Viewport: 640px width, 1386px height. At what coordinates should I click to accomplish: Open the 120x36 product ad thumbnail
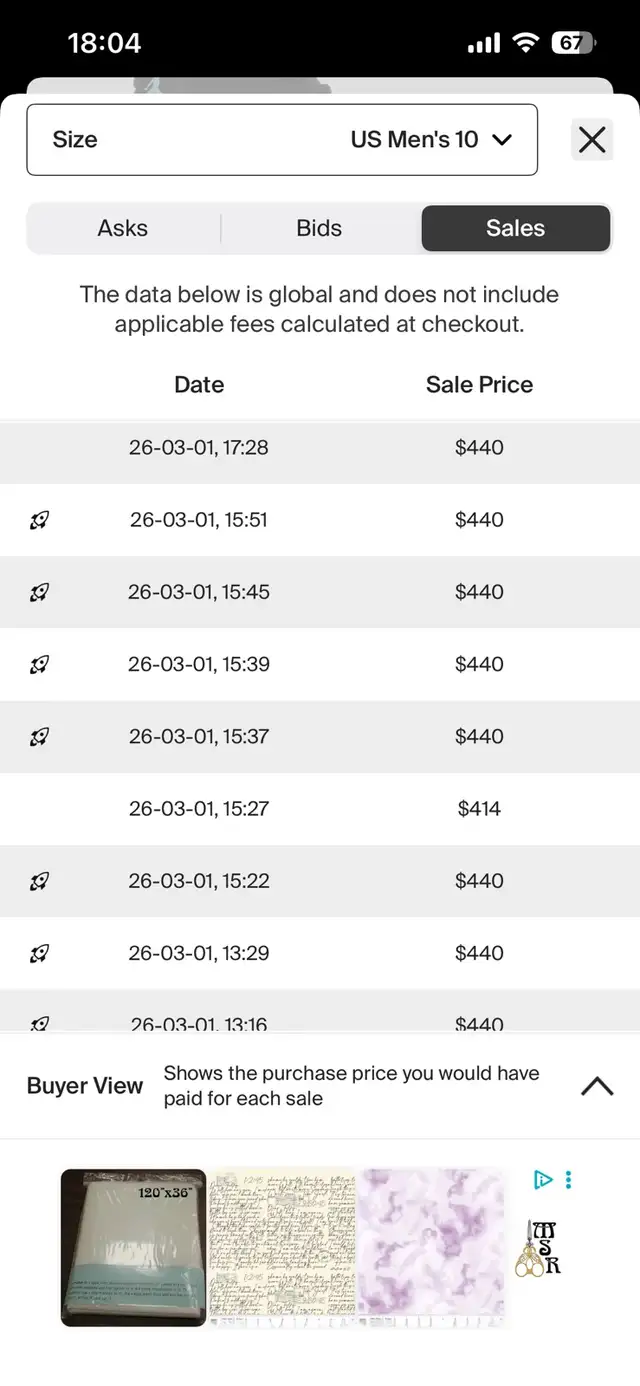133,1247
